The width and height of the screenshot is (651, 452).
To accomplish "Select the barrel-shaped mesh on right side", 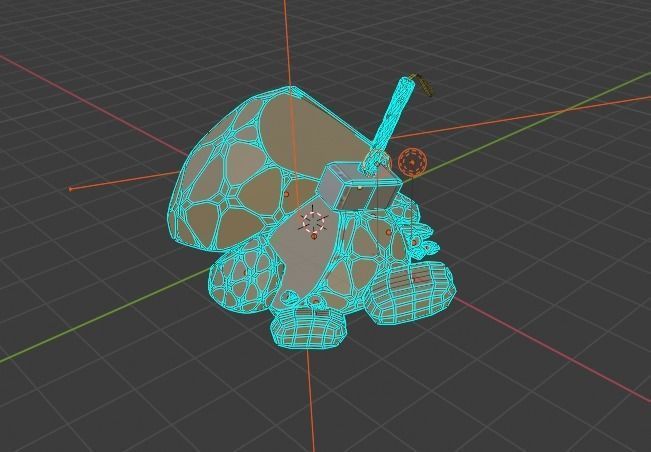I will pyautogui.click(x=413, y=292).
